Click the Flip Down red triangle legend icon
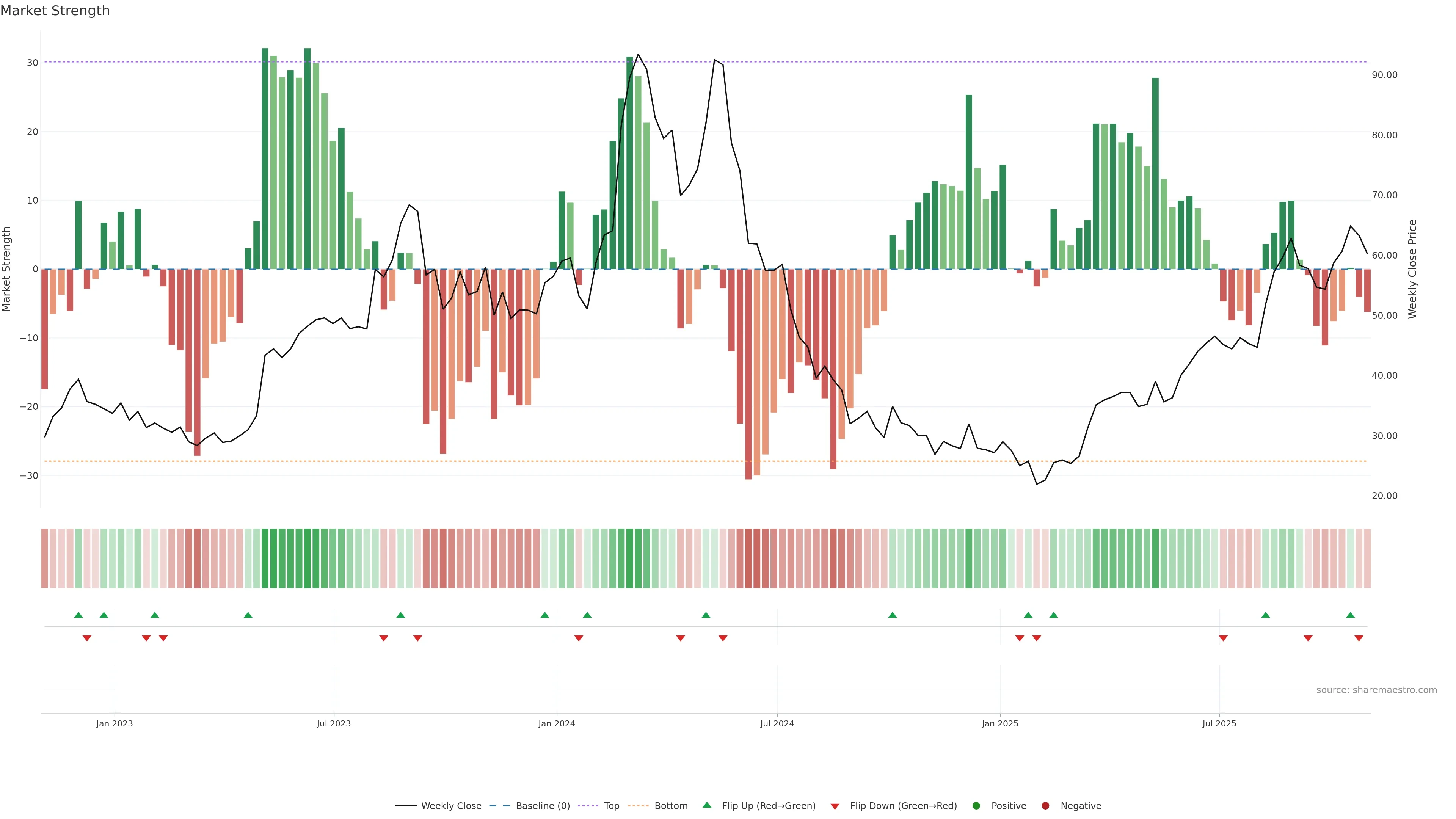This screenshot has width=1456, height=819. [x=835, y=806]
